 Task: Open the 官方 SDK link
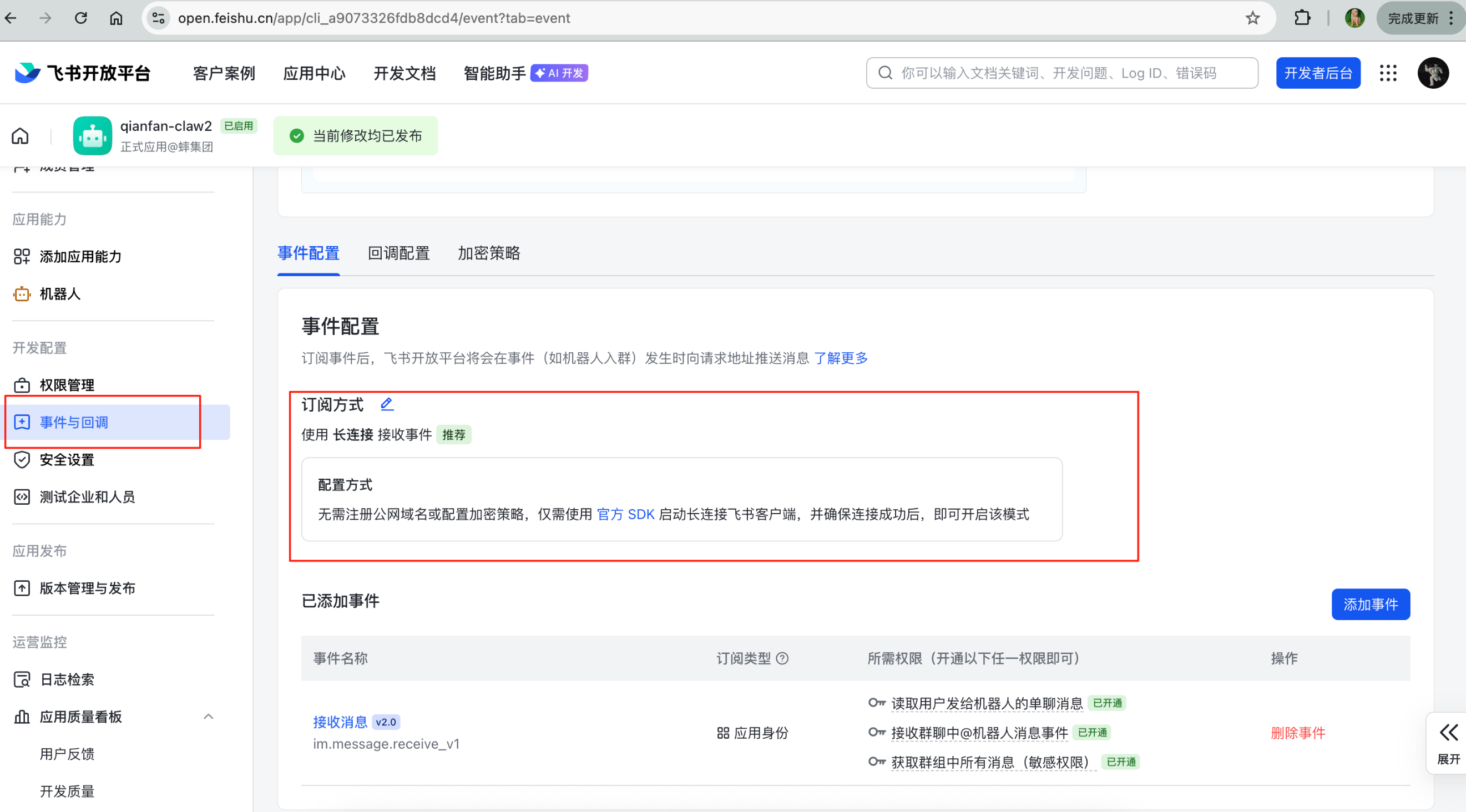pos(625,514)
